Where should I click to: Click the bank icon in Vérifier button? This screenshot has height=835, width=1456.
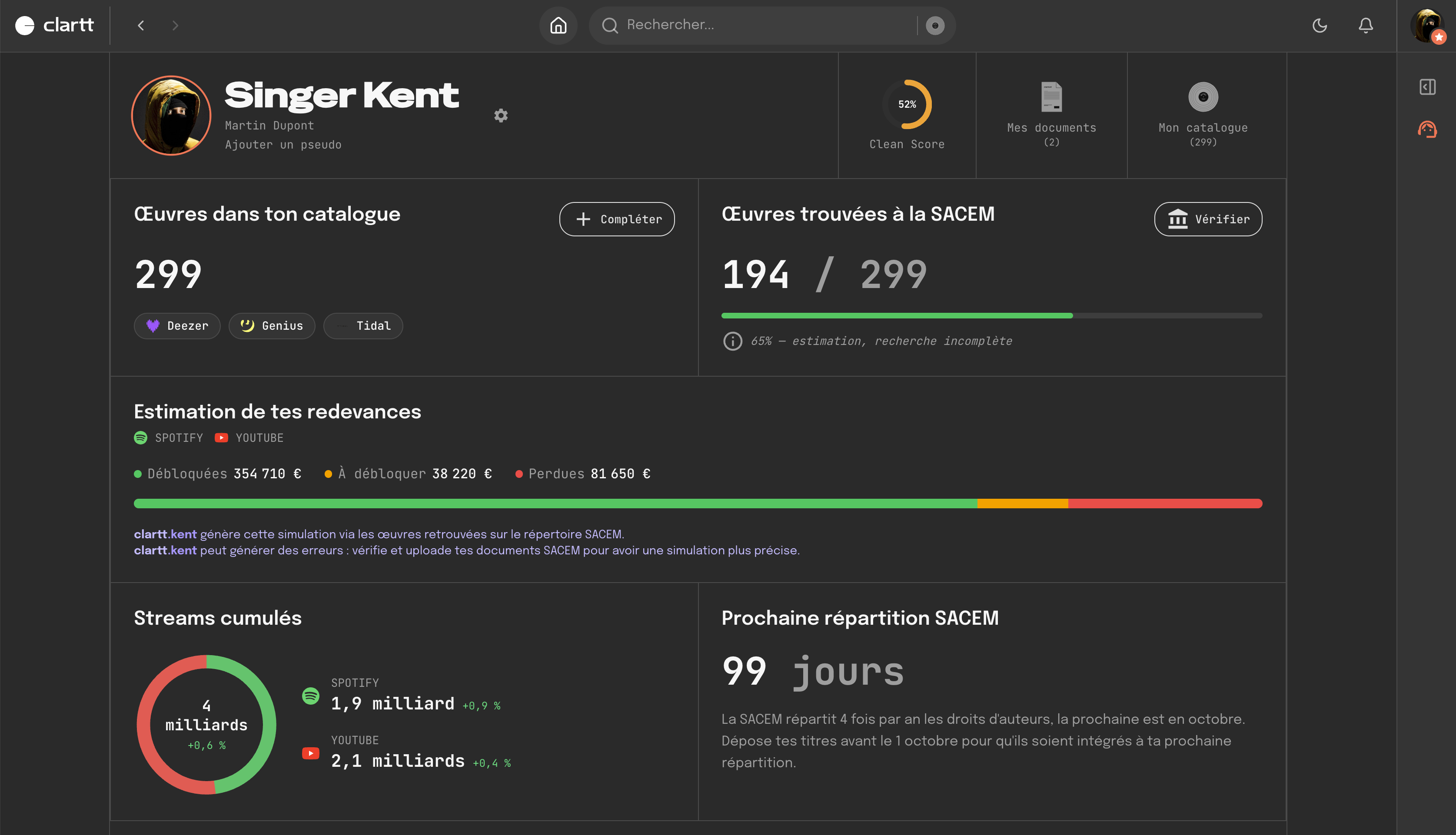[1178, 219]
